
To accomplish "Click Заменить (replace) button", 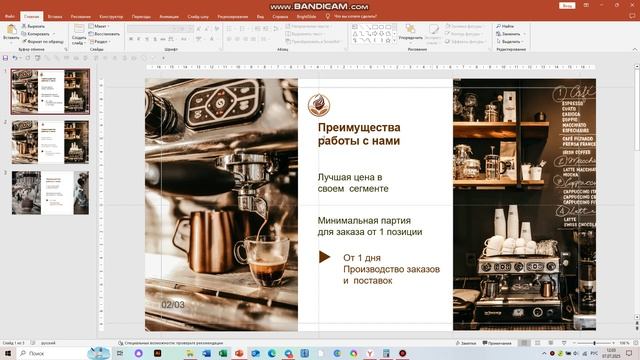I will [509, 34].
